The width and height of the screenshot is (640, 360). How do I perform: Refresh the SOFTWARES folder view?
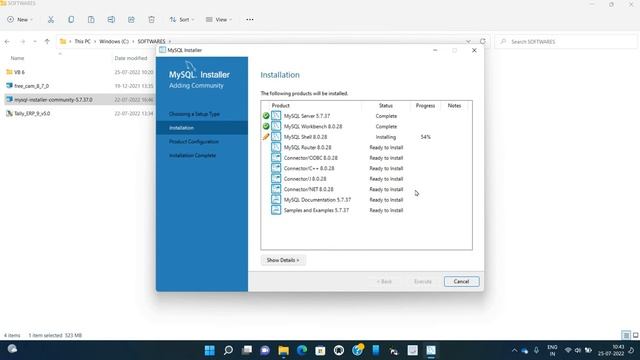482,41
